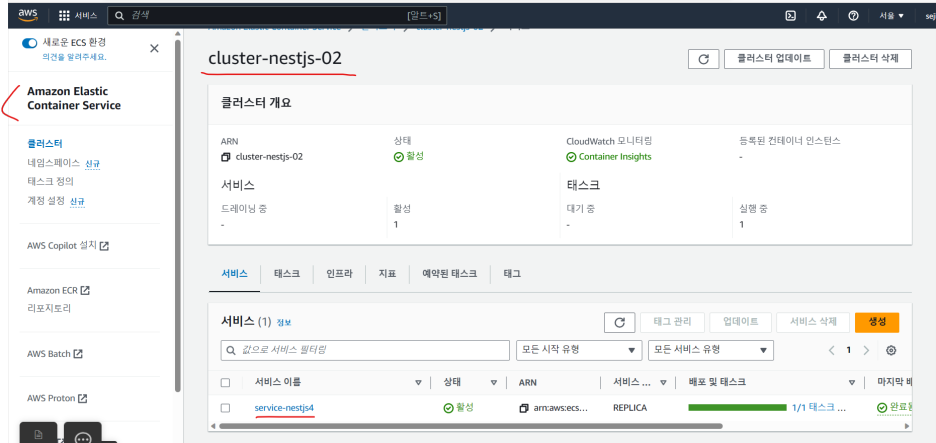Switch to the 태그 tab
This screenshot has height=443, width=936.
(512, 274)
